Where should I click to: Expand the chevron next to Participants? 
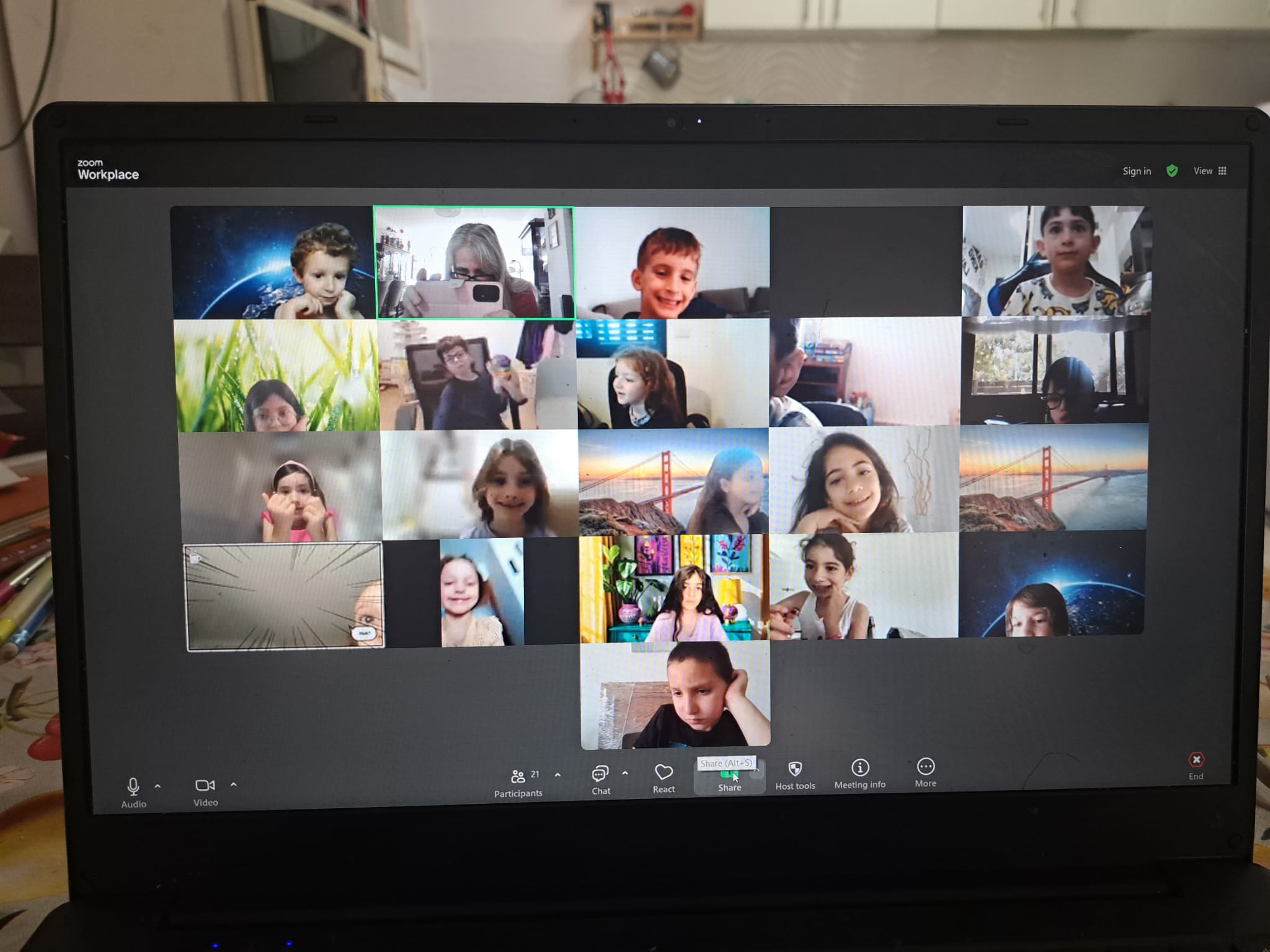click(x=557, y=775)
